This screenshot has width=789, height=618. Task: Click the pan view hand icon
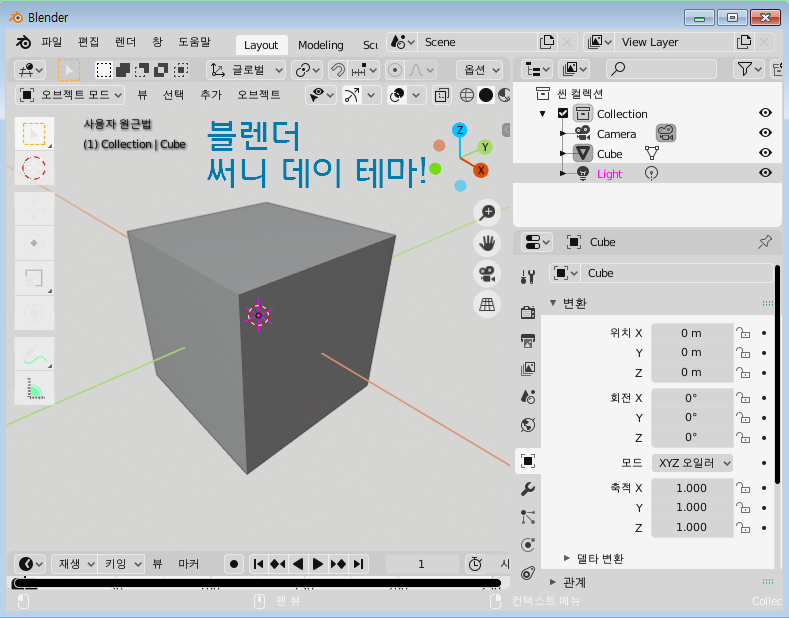[487, 243]
